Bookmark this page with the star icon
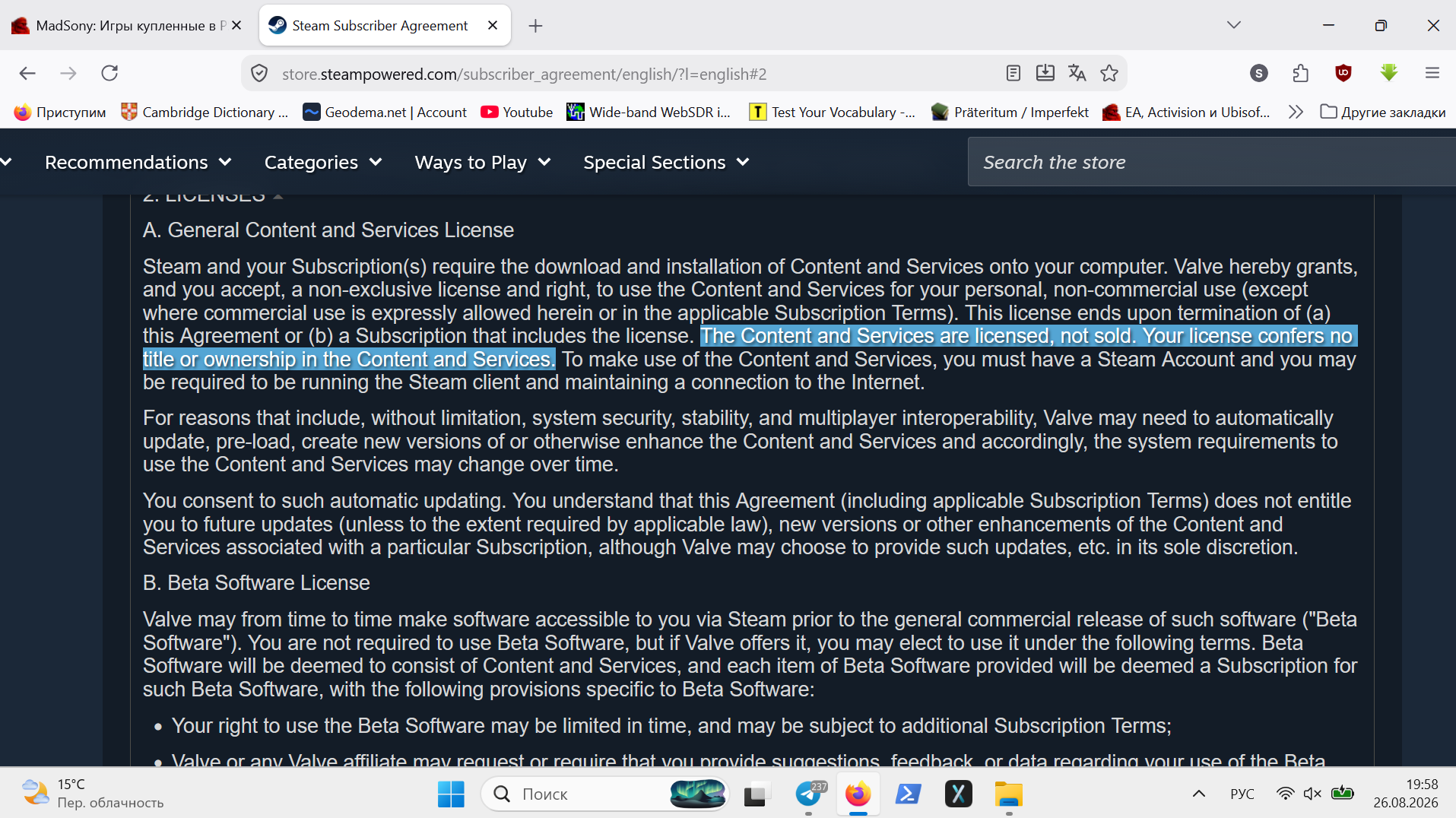 [1109, 73]
